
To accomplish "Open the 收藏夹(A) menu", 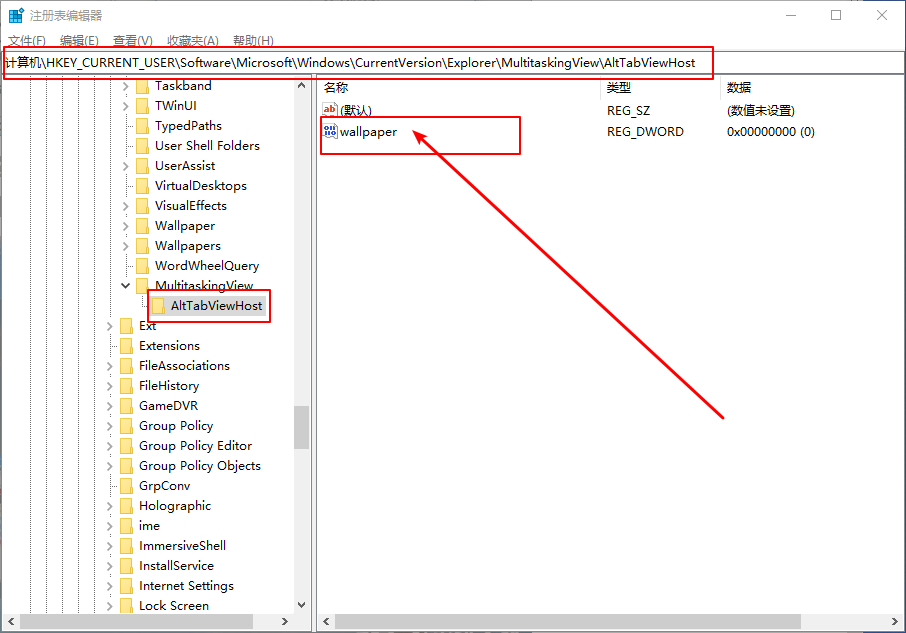I will (192, 40).
